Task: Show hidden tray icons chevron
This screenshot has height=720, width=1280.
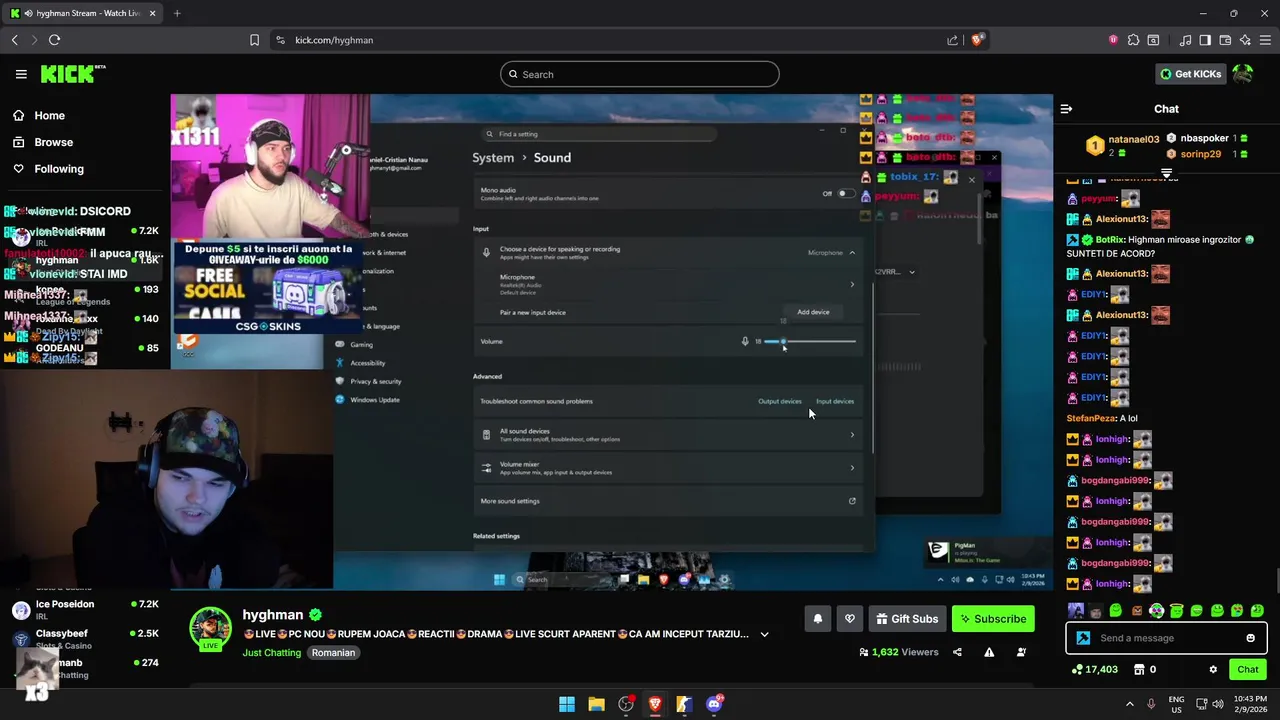Action: (x=1130, y=704)
